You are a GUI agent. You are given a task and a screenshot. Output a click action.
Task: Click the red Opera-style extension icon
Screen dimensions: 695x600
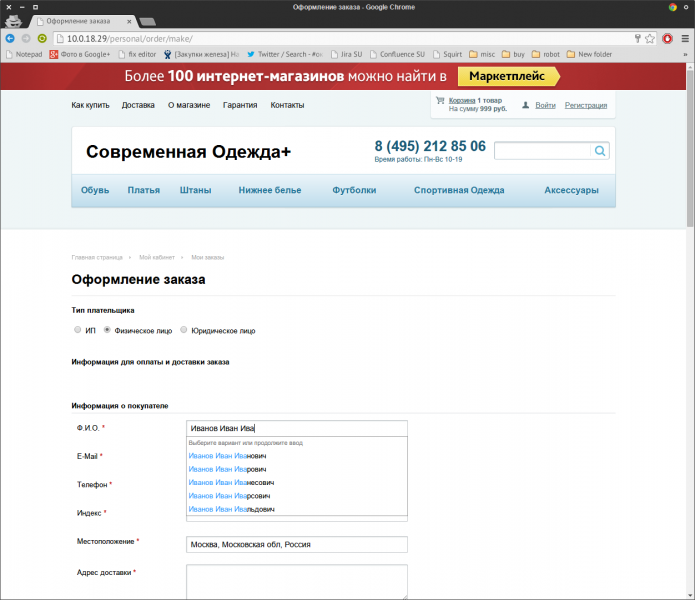(667, 38)
